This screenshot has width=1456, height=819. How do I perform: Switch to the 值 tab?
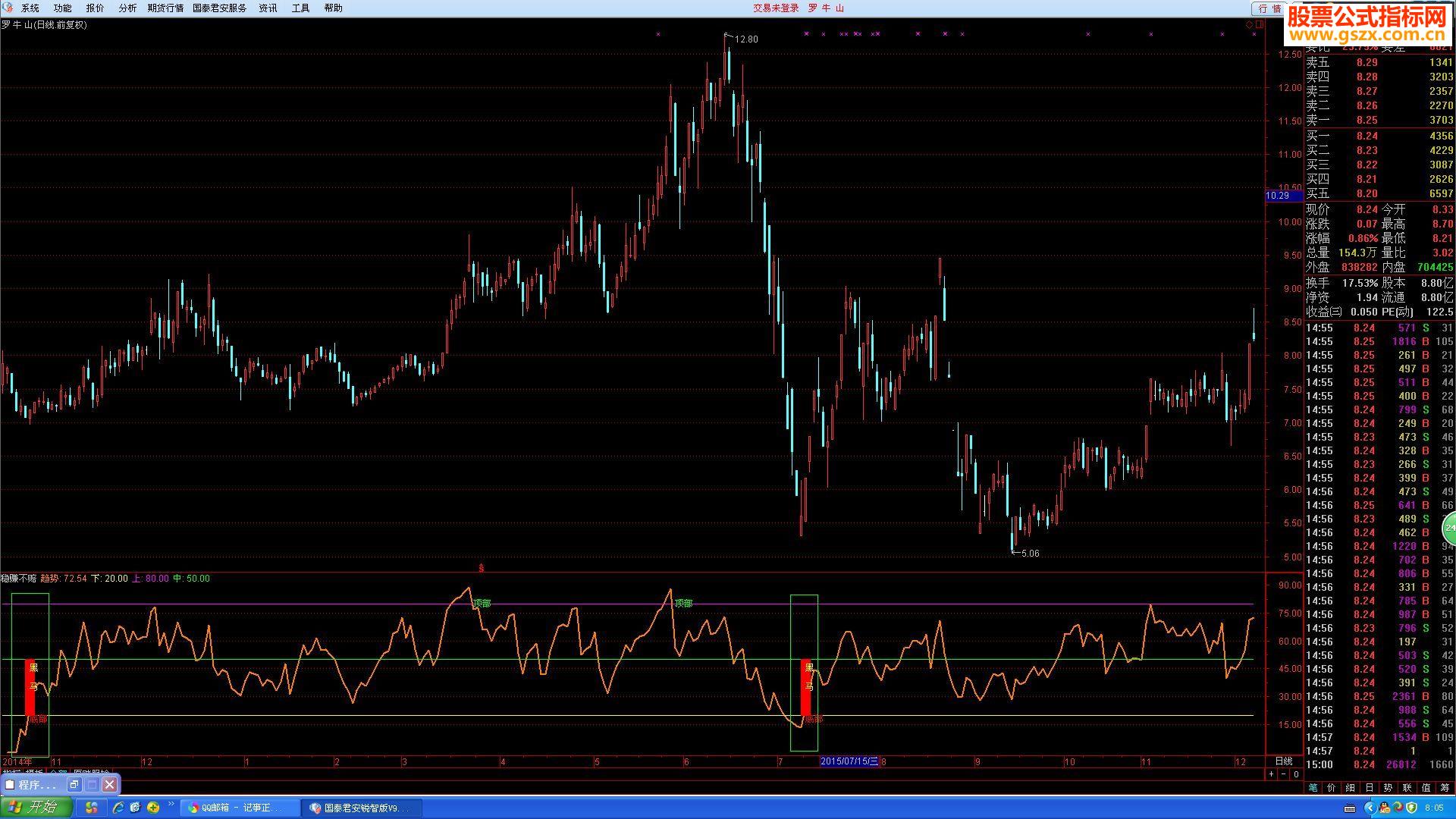coord(1426,788)
